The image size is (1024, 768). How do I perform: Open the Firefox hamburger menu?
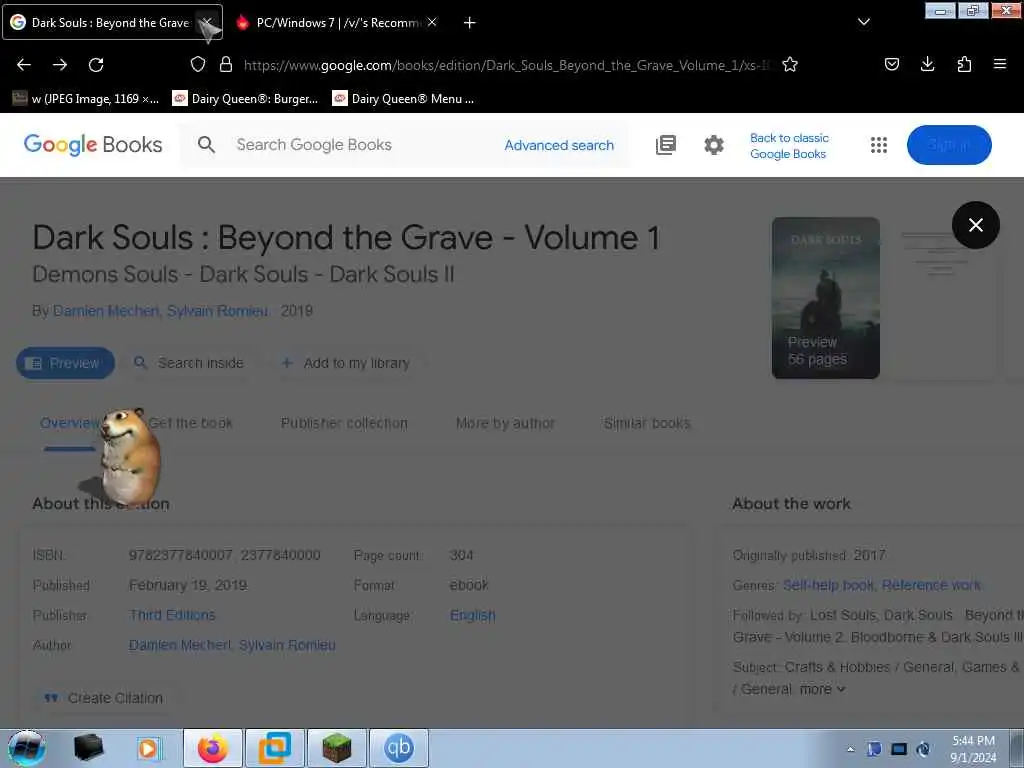pos(1000,64)
